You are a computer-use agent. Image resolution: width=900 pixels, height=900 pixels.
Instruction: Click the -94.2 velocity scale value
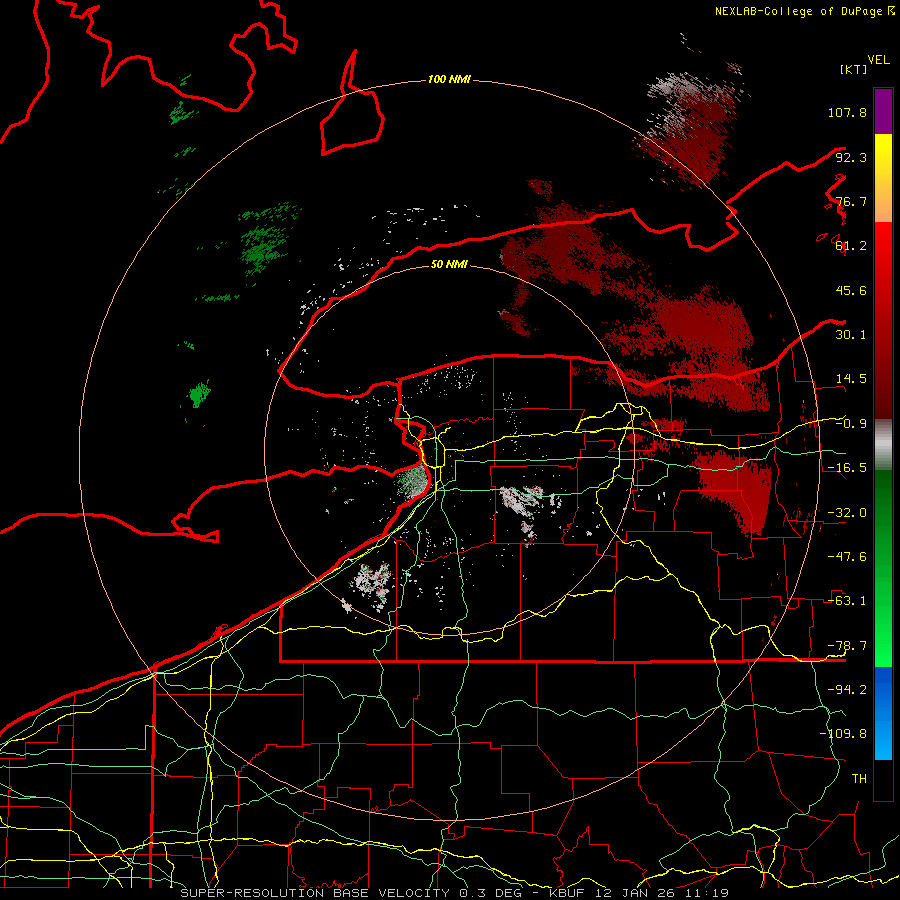click(847, 690)
